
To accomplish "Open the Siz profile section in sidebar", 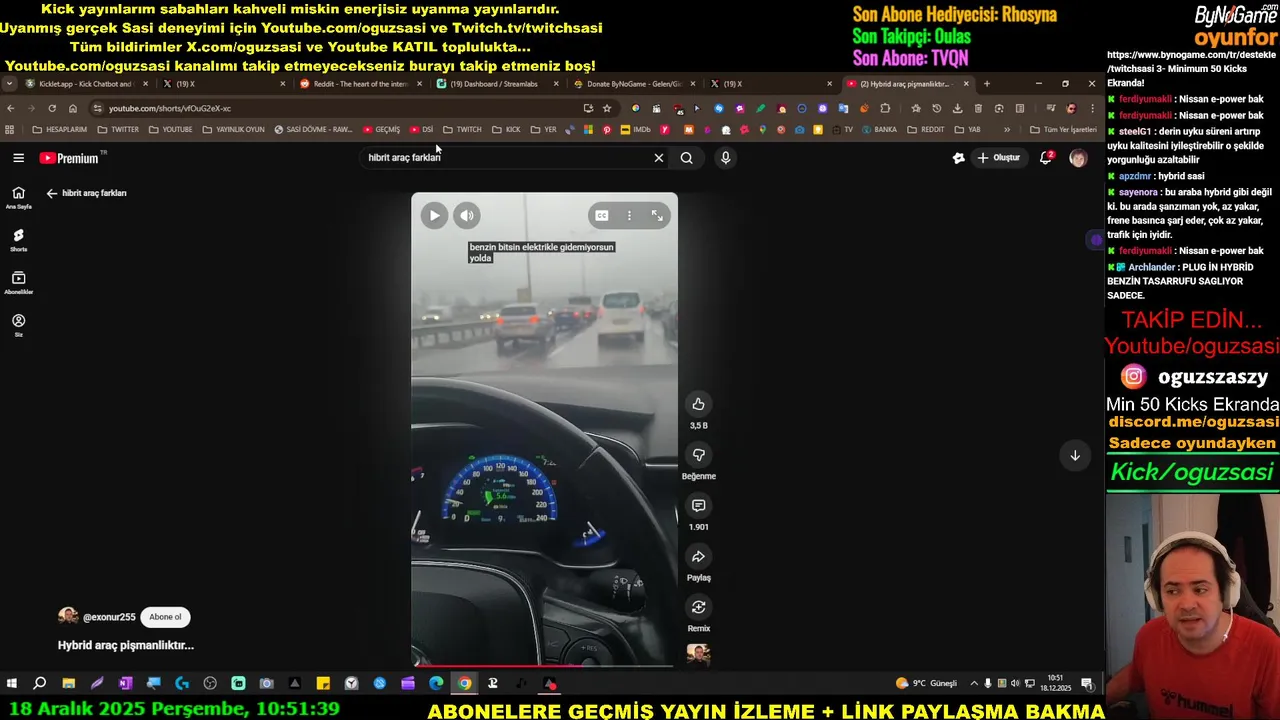I will tap(18, 325).
